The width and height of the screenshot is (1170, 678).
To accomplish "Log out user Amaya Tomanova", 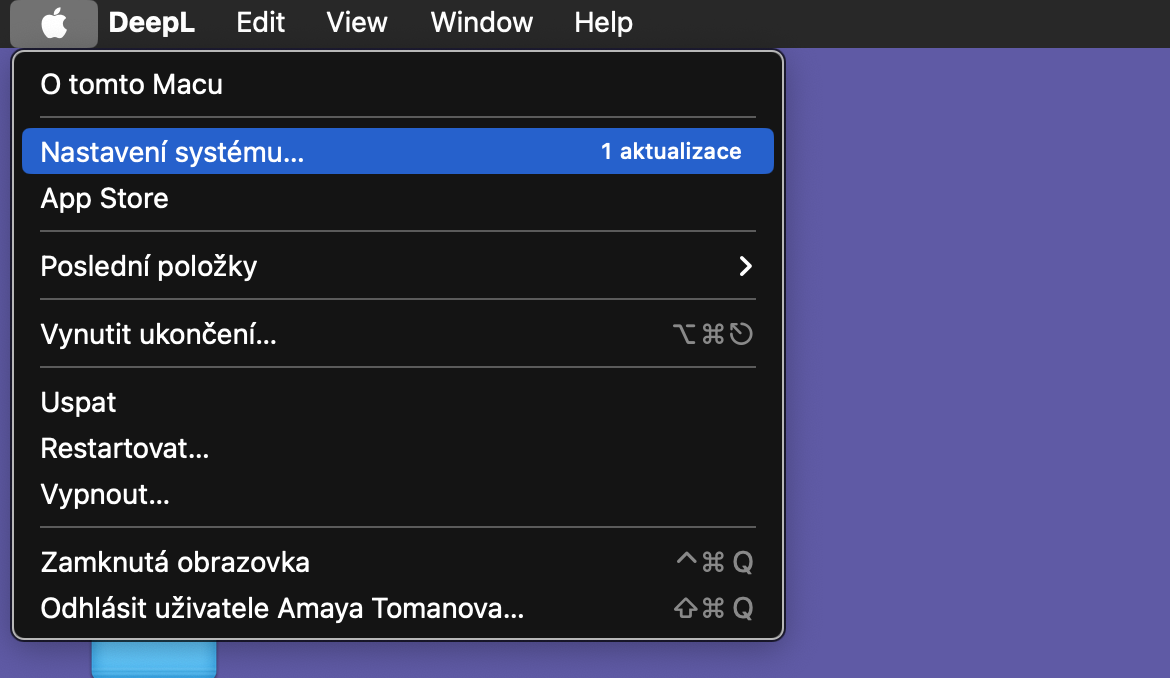I will coord(282,608).
